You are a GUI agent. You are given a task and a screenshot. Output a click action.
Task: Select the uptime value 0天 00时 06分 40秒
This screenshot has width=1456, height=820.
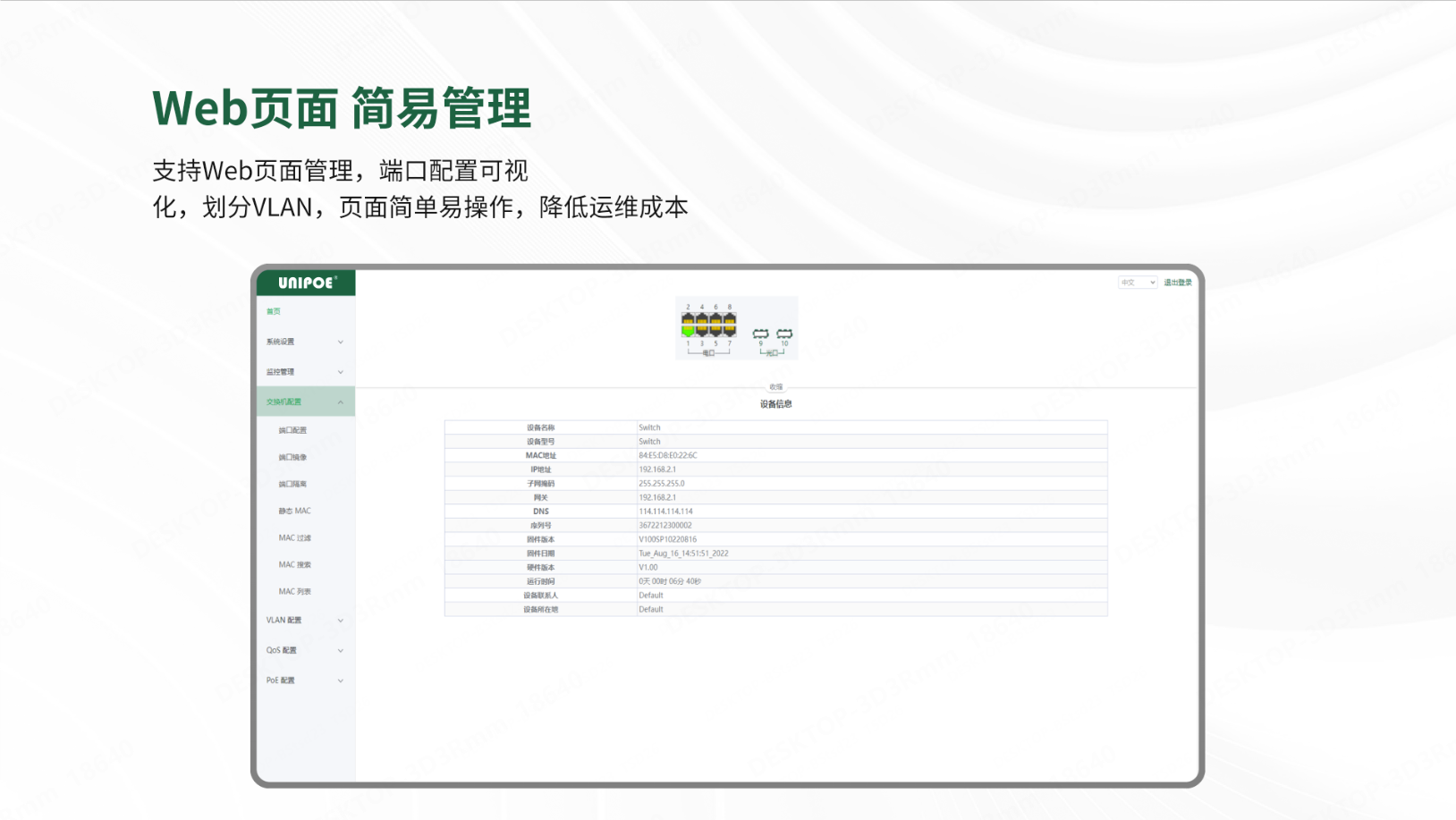[x=670, y=581]
